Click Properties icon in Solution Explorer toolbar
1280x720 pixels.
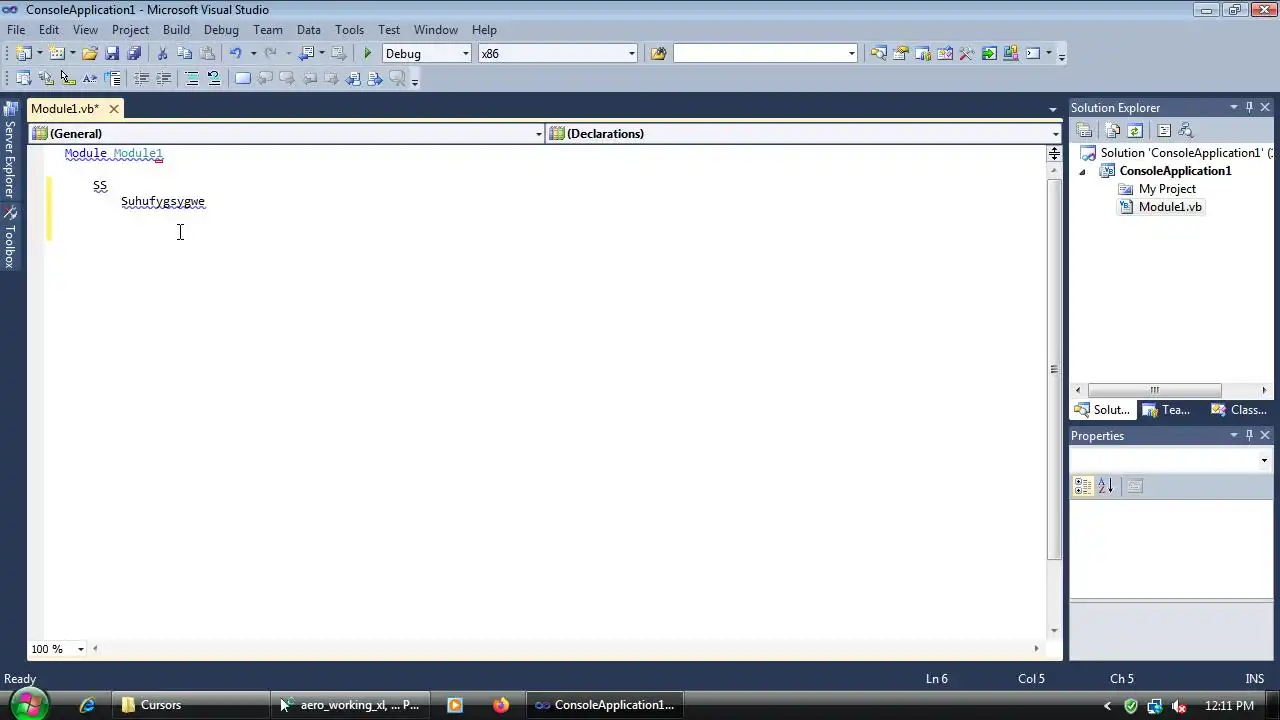tap(1084, 130)
